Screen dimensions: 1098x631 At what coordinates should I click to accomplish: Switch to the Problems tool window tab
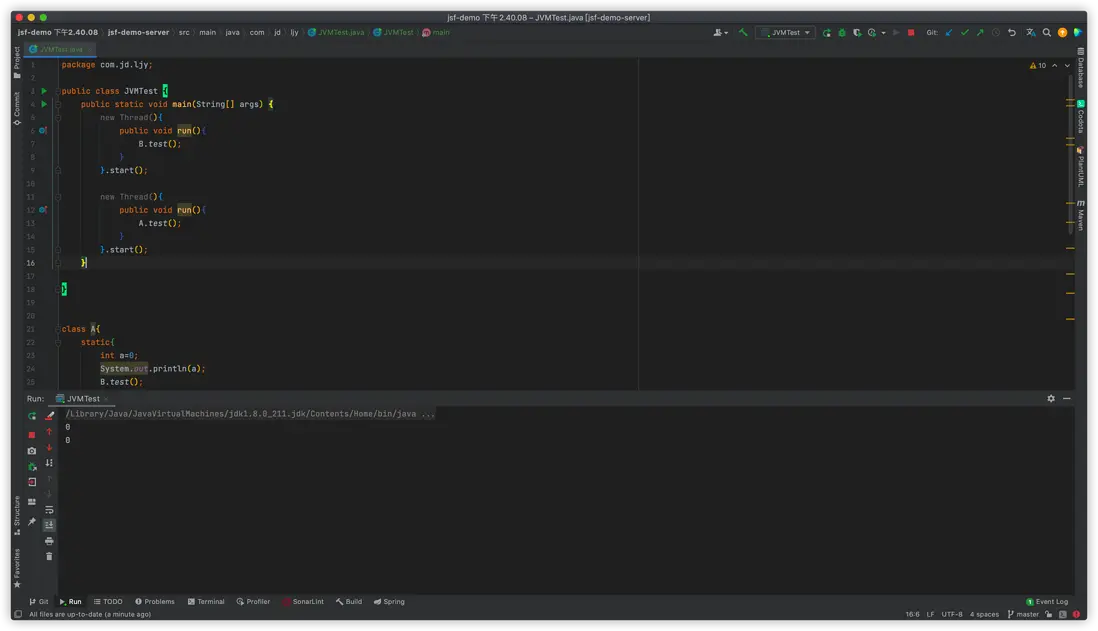[x=155, y=601]
